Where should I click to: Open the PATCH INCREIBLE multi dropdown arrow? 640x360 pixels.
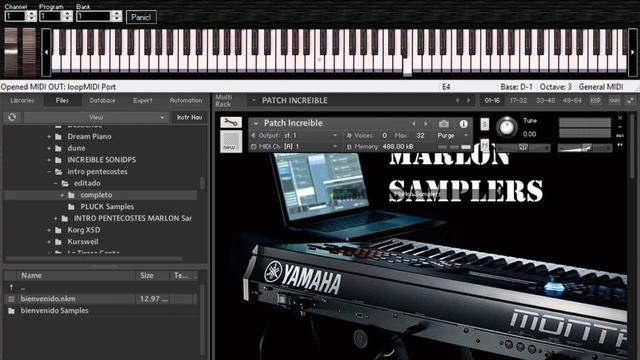(254, 100)
